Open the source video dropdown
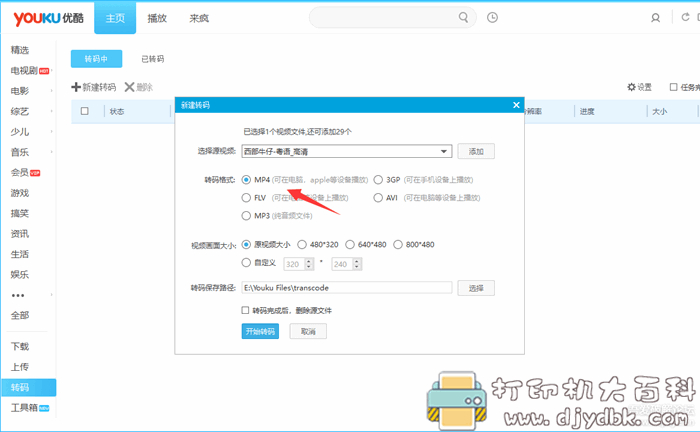 444,151
